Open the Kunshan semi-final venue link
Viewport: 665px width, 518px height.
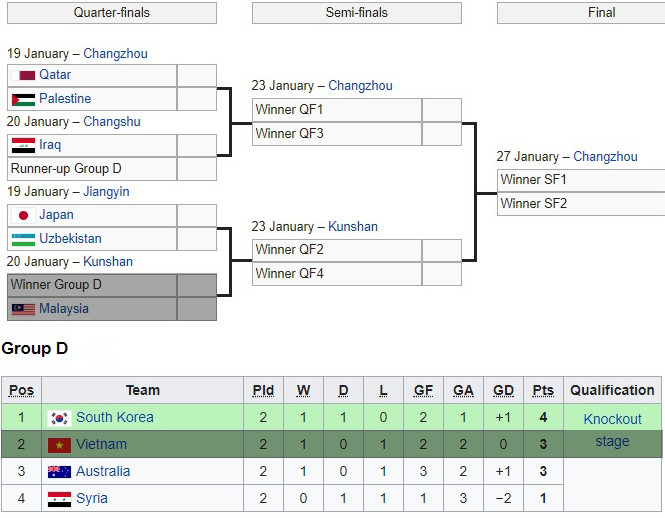click(353, 227)
